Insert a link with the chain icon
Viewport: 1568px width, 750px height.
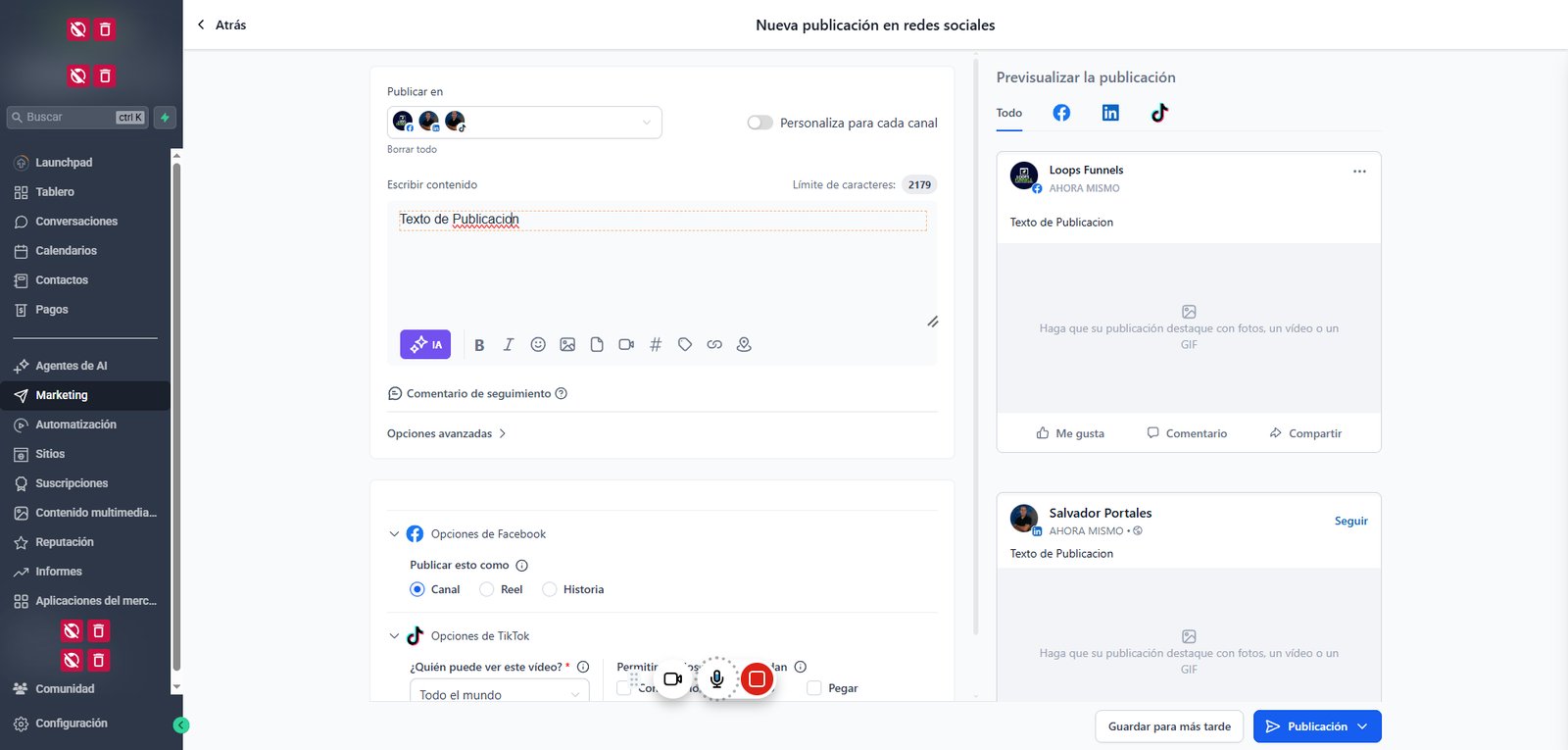(714, 344)
